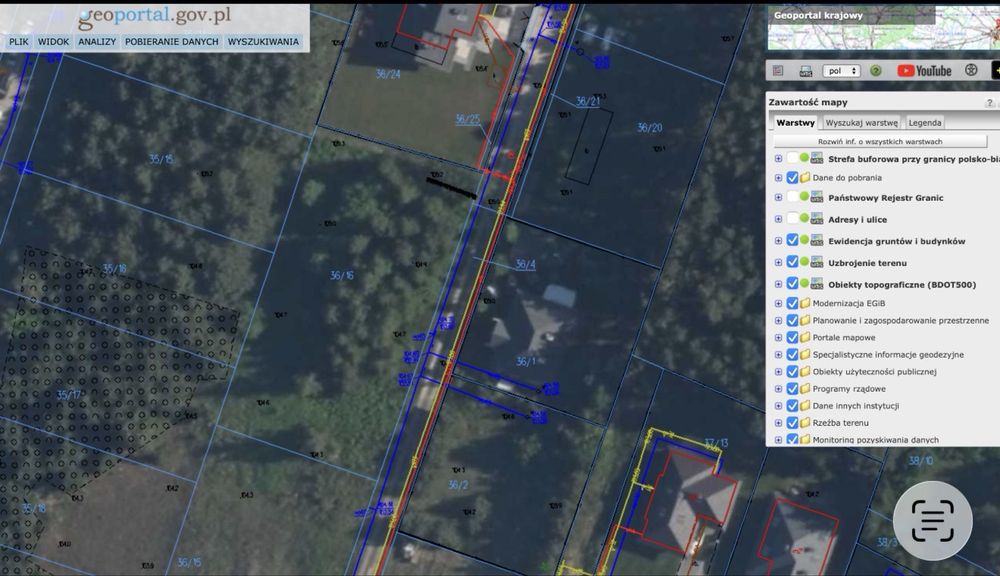Enable the Państwowy Rejestr Granic checkbox
Viewport: 1000px width, 576px height.
[792, 197]
